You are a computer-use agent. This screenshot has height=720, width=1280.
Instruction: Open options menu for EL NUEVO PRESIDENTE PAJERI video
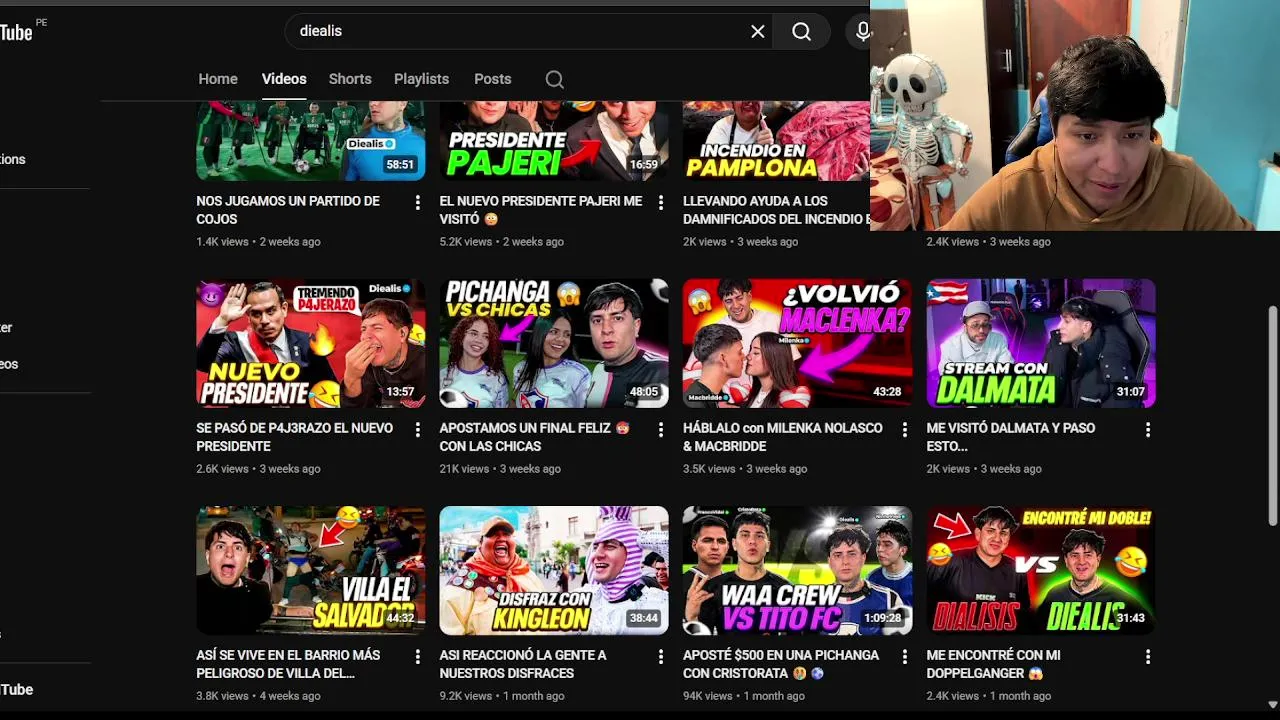[x=661, y=202]
